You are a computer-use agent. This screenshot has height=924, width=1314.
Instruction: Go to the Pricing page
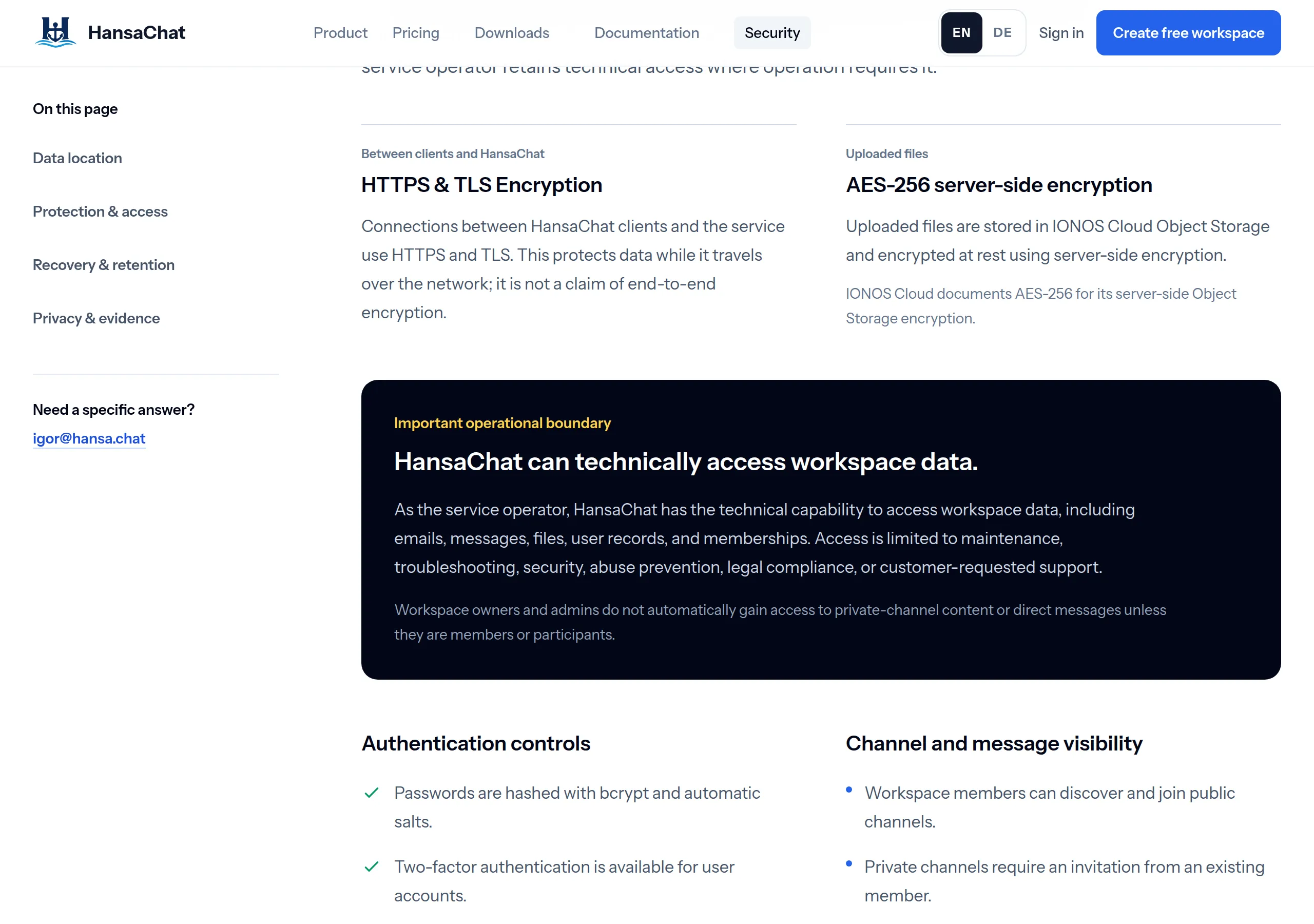(x=415, y=33)
